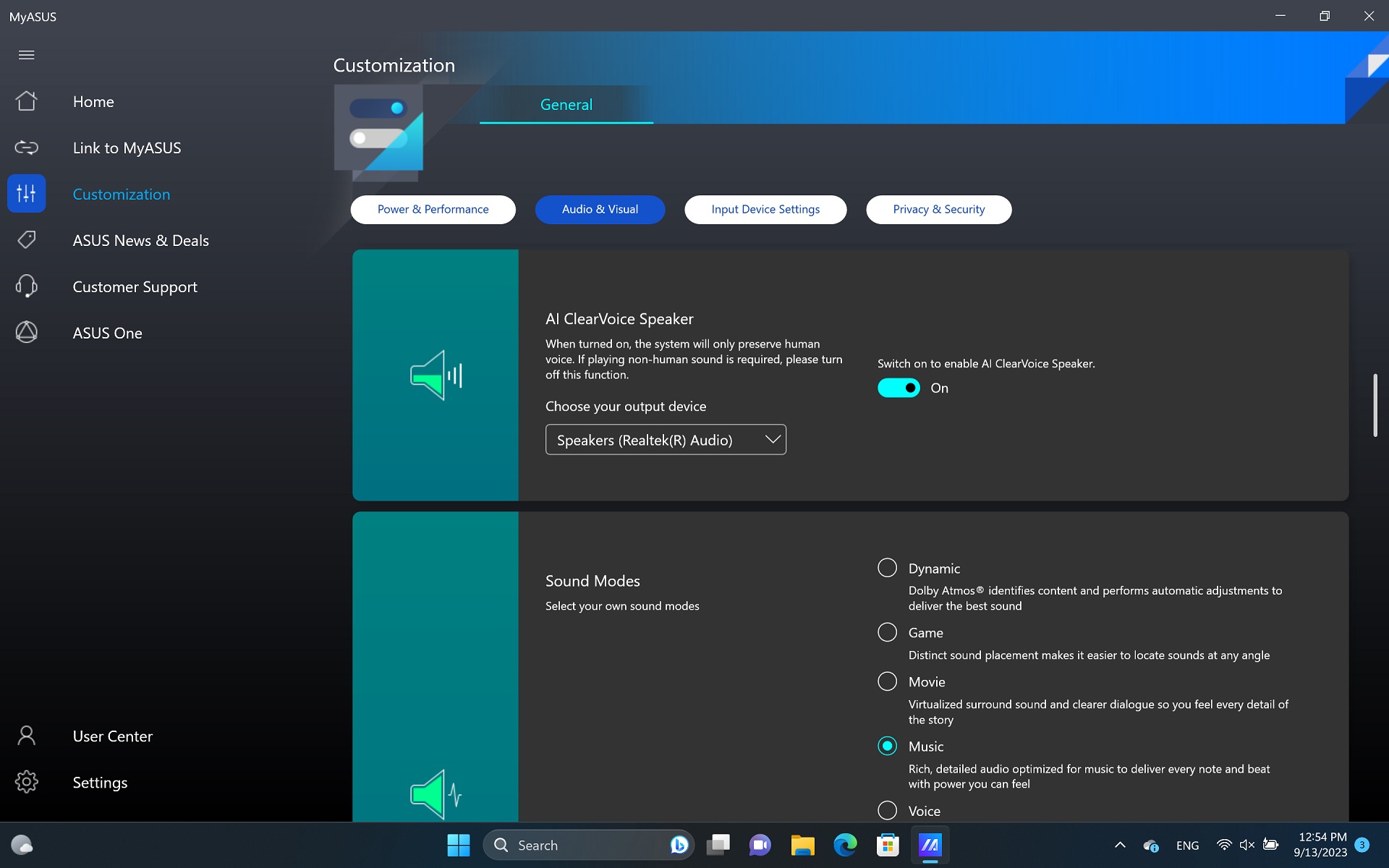Open the clock and date flyout
Screen dimensions: 1389x868
pyautogui.click(x=1321, y=845)
